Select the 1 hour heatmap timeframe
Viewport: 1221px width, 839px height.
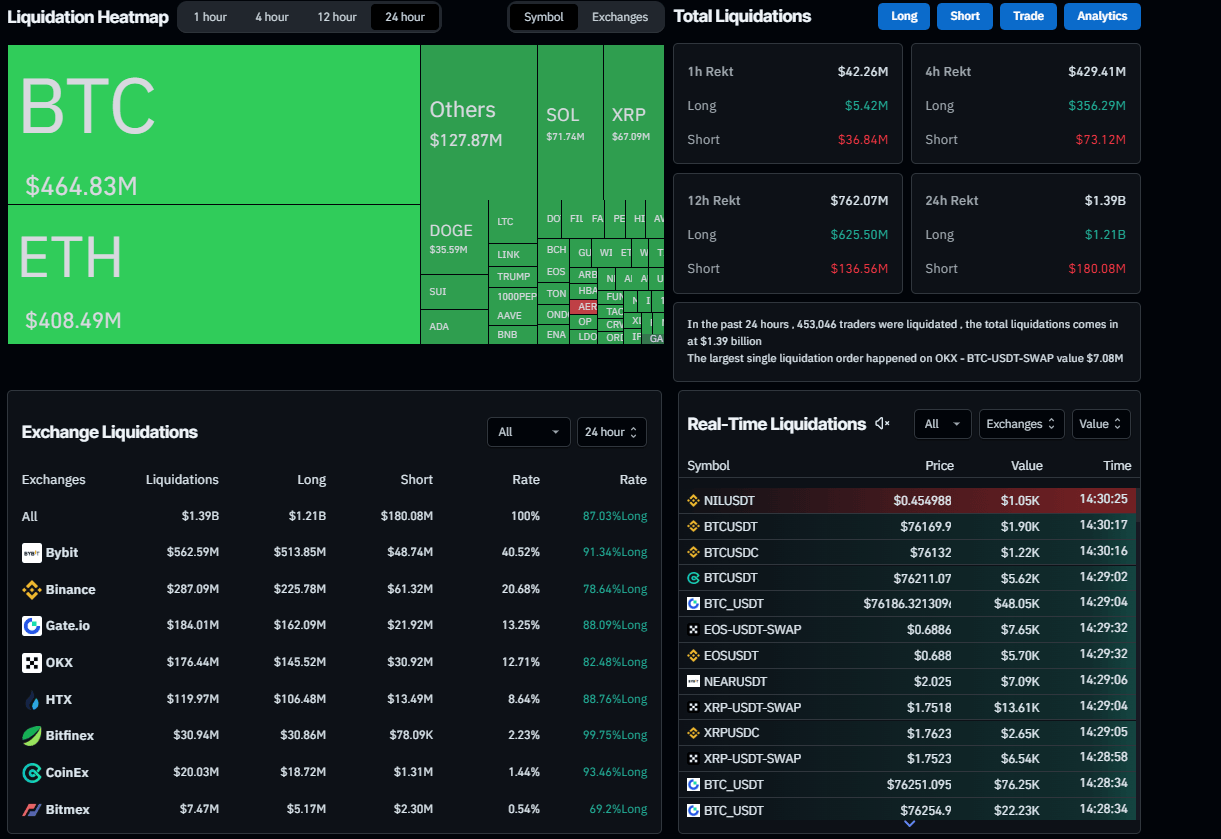click(210, 17)
